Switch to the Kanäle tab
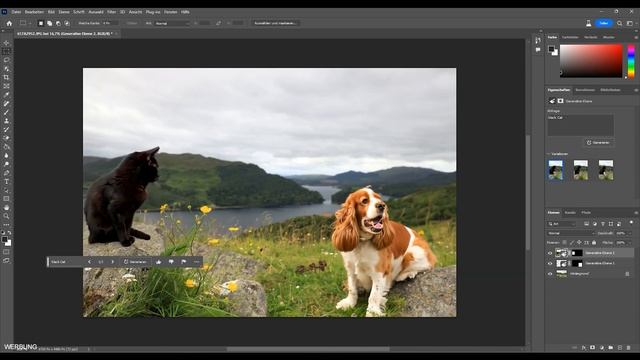This screenshot has height=360, width=640. tap(570, 213)
